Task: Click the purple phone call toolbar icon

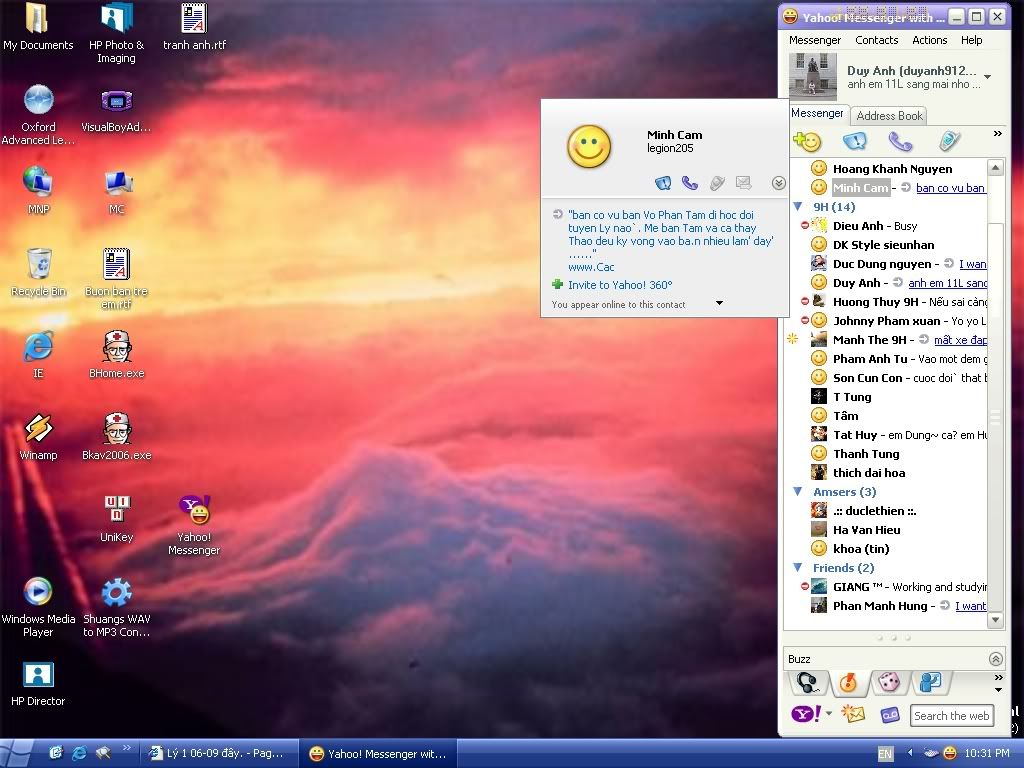Action: click(900, 141)
